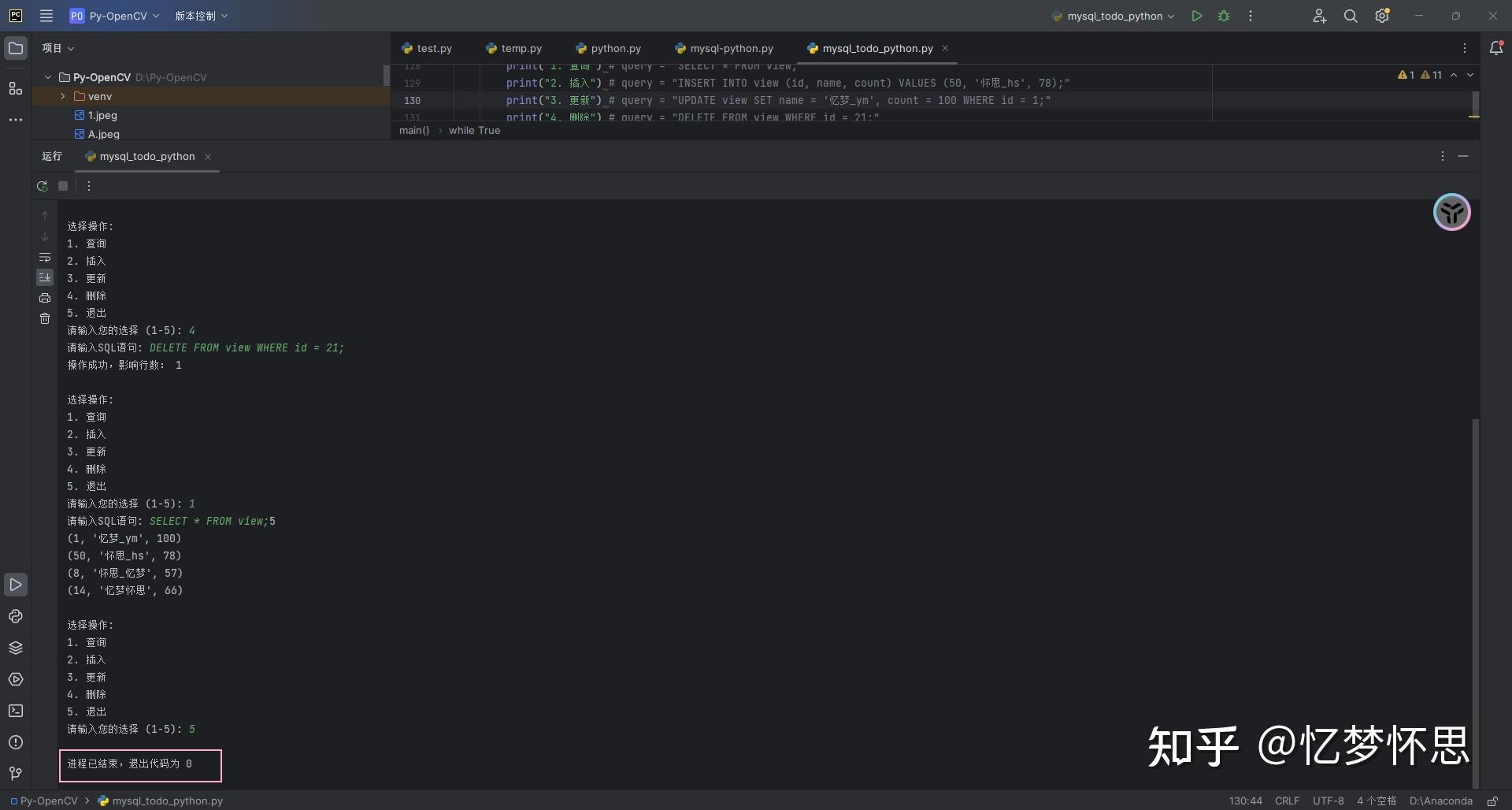Show more tool windows ellipsis
The width and height of the screenshot is (1512, 810).
[16, 120]
